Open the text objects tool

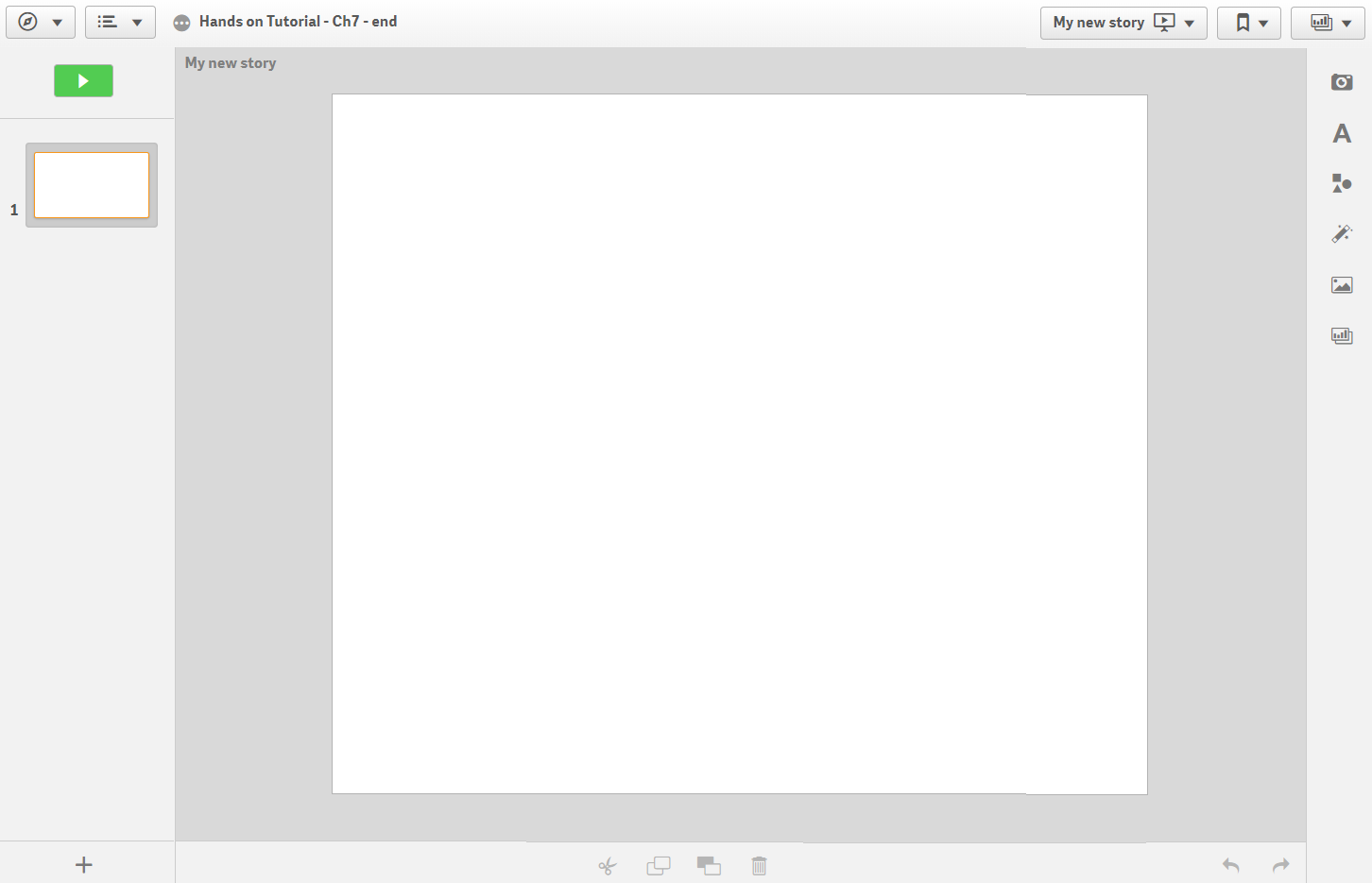[x=1342, y=133]
